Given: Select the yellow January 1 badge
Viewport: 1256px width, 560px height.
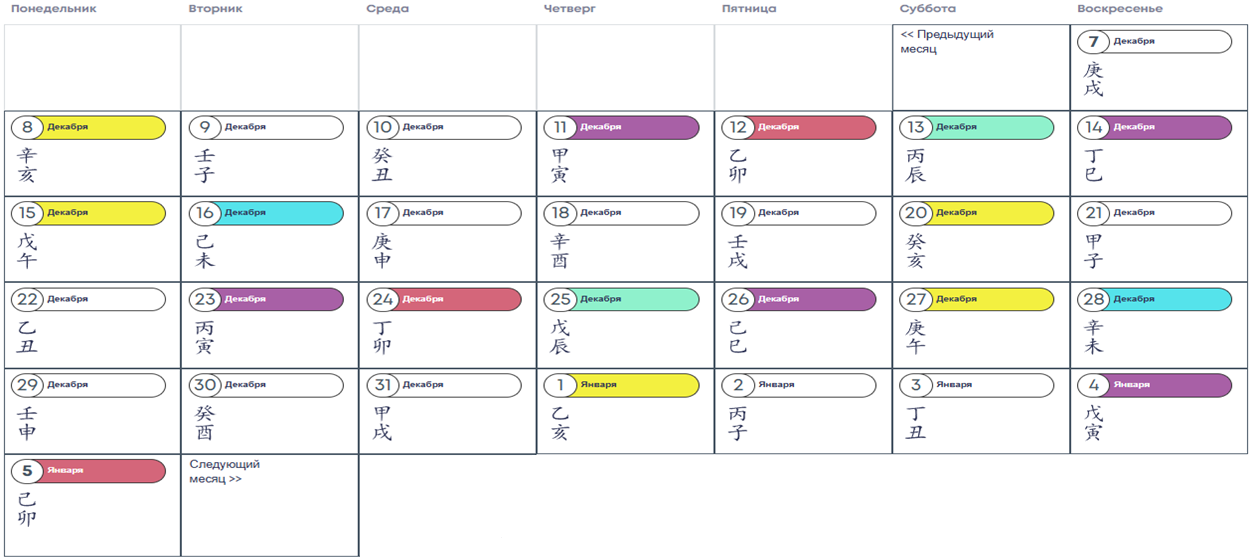Looking at the screenshot, I should coord(621,385).
